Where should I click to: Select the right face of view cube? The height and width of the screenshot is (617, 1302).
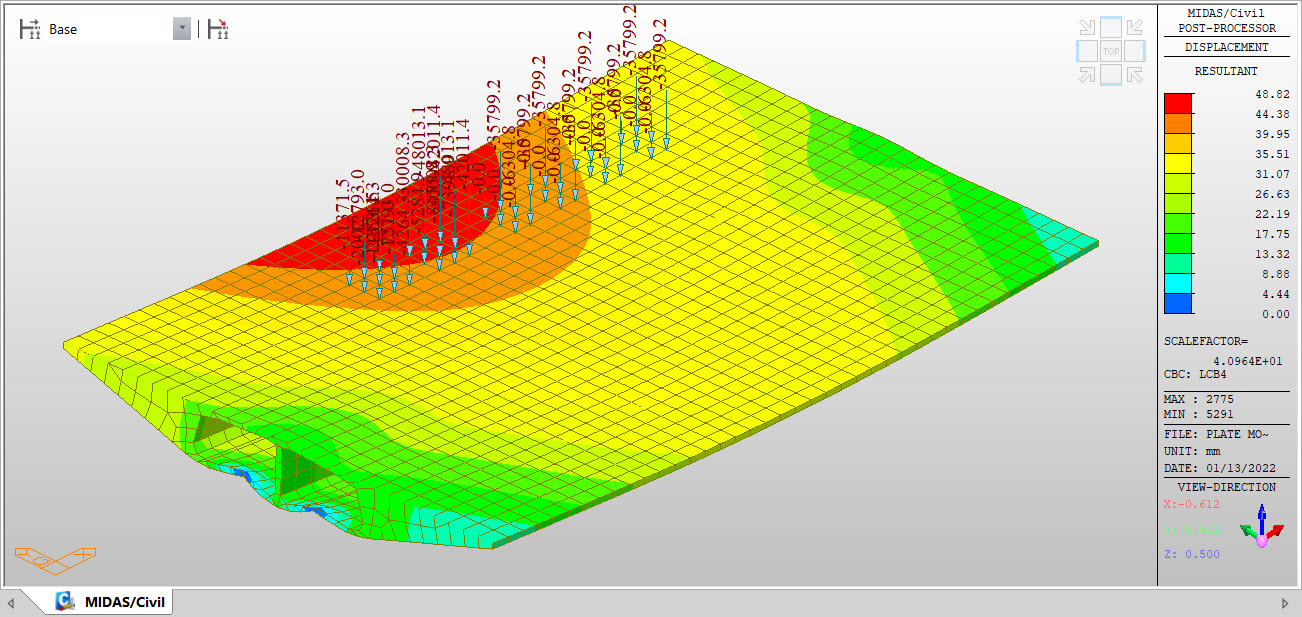point(1135,50)
